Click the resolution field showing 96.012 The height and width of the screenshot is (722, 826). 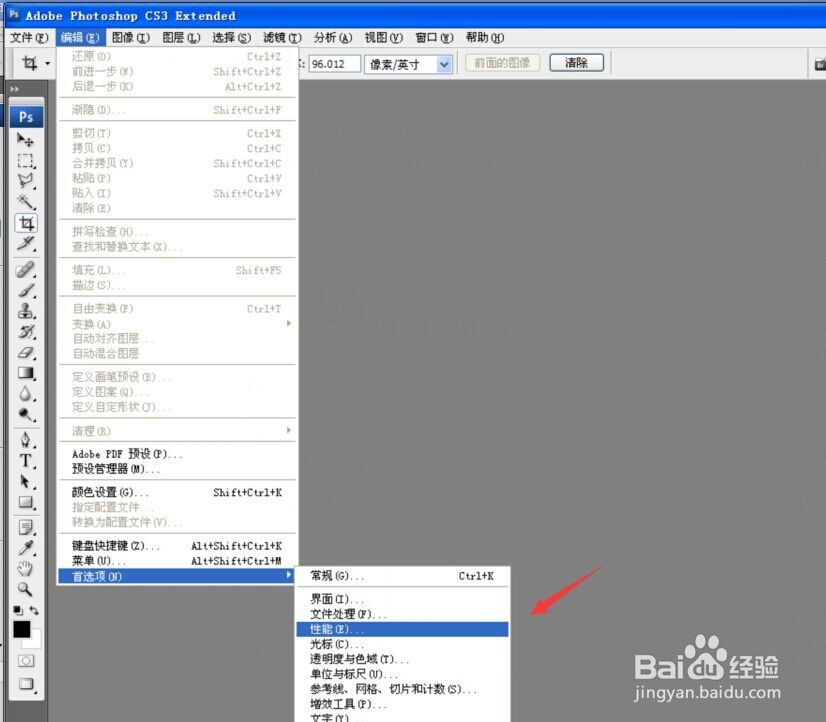335,64
